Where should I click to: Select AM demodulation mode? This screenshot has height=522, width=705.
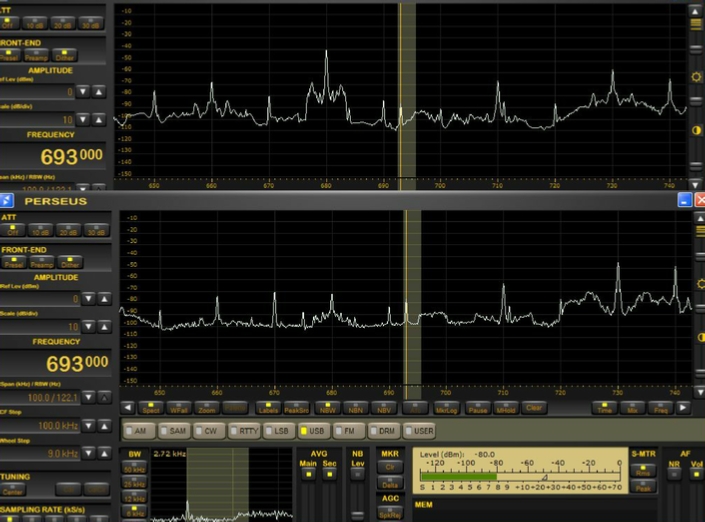click(136, 430)
